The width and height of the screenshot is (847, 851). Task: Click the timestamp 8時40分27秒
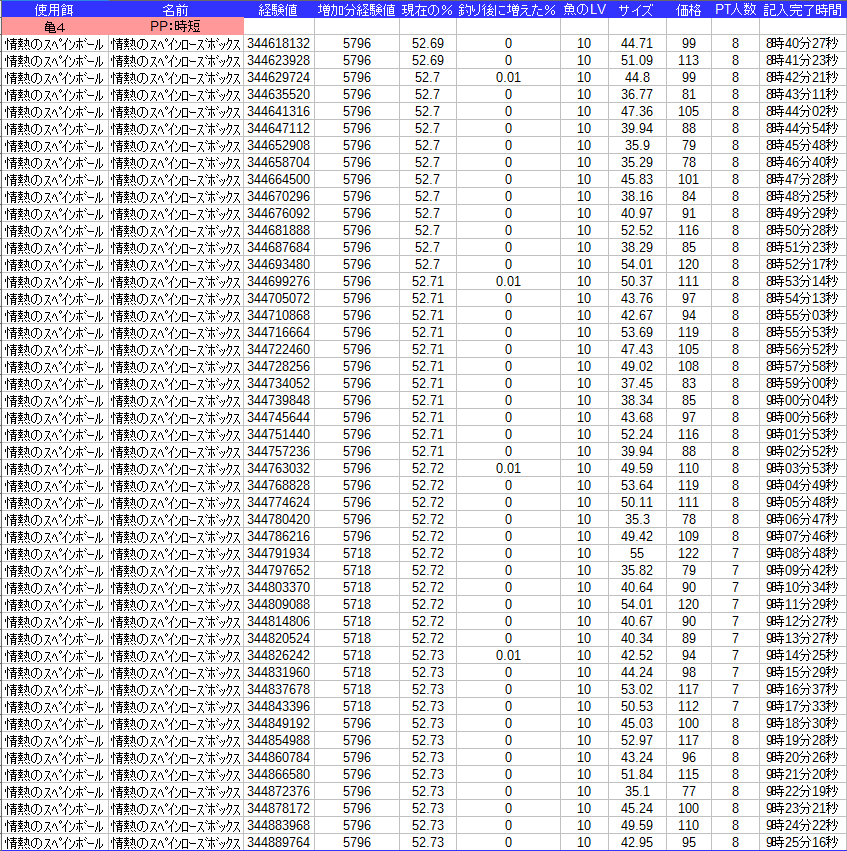(802, 43)
